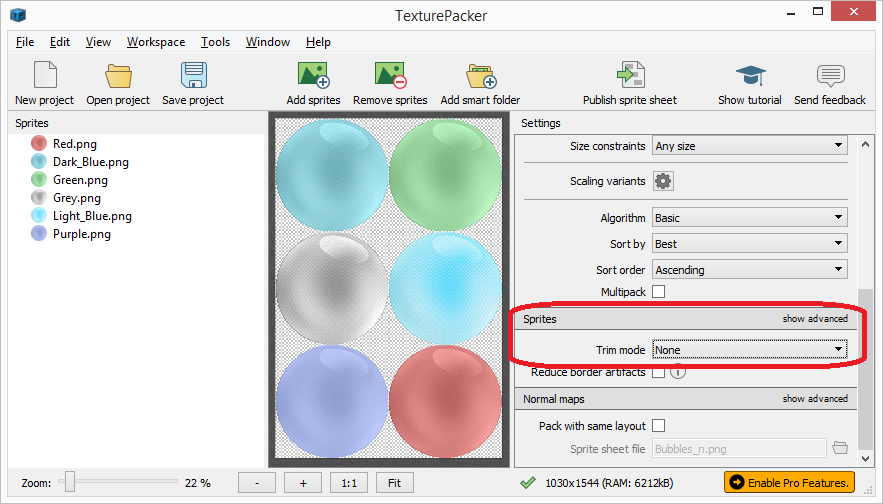The height and width of the screenshot is (504, 883).
Task: Show tutorial graduation cap icon
Action: coord(750,75)
